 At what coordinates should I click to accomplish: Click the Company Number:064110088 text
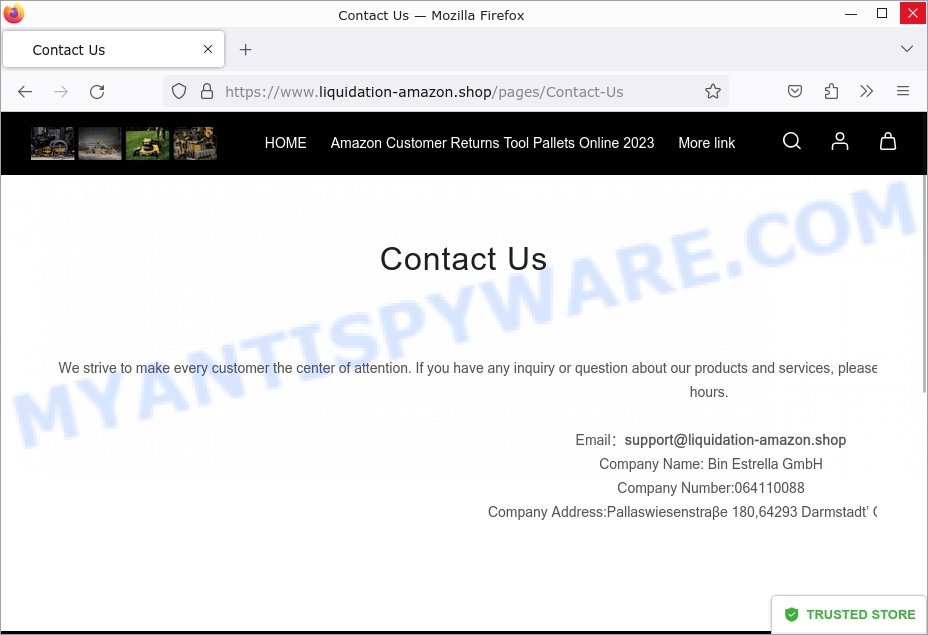pyautogui.click(x=711, y=488)
